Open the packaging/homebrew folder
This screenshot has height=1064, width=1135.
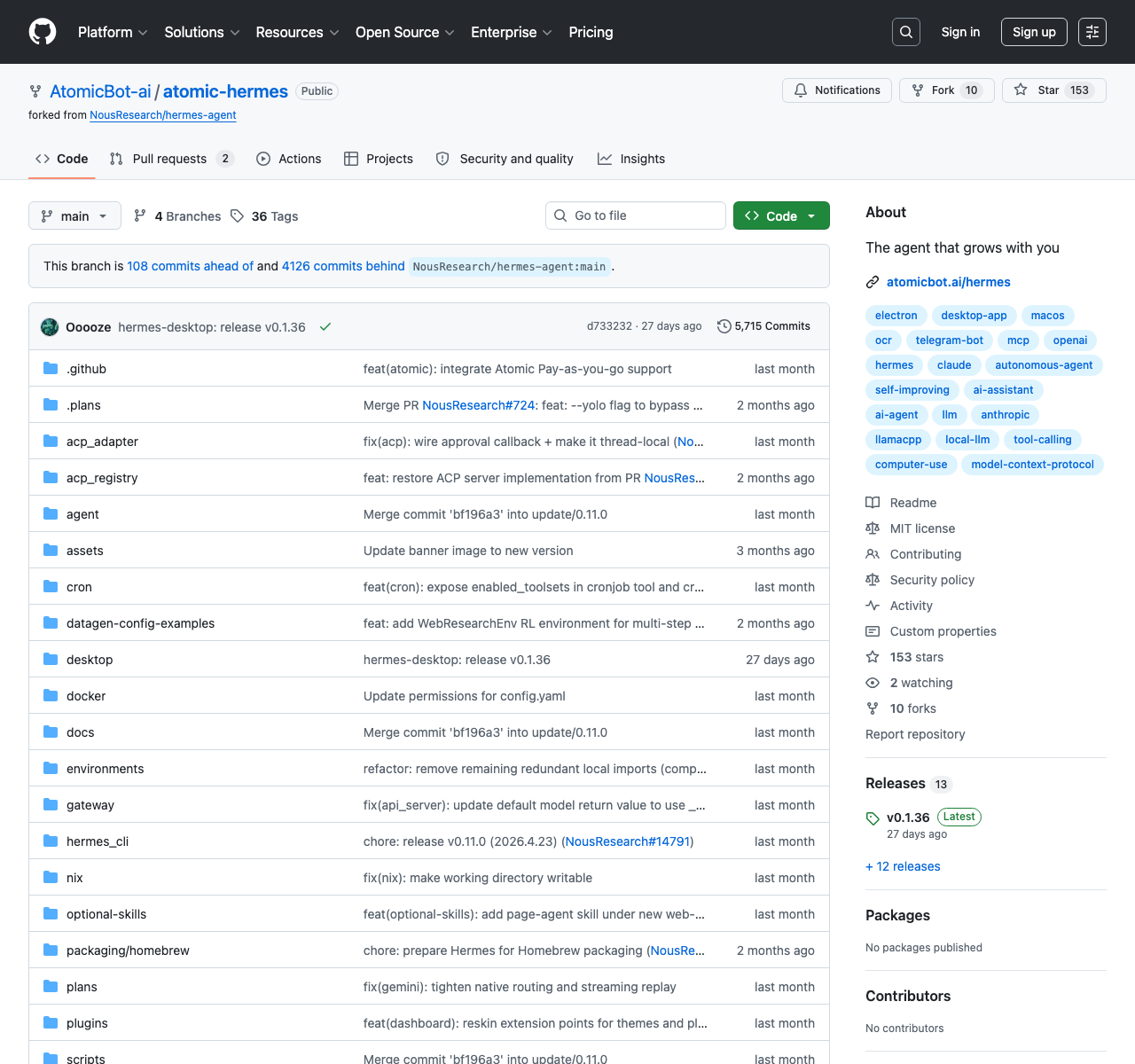point(128,951)
